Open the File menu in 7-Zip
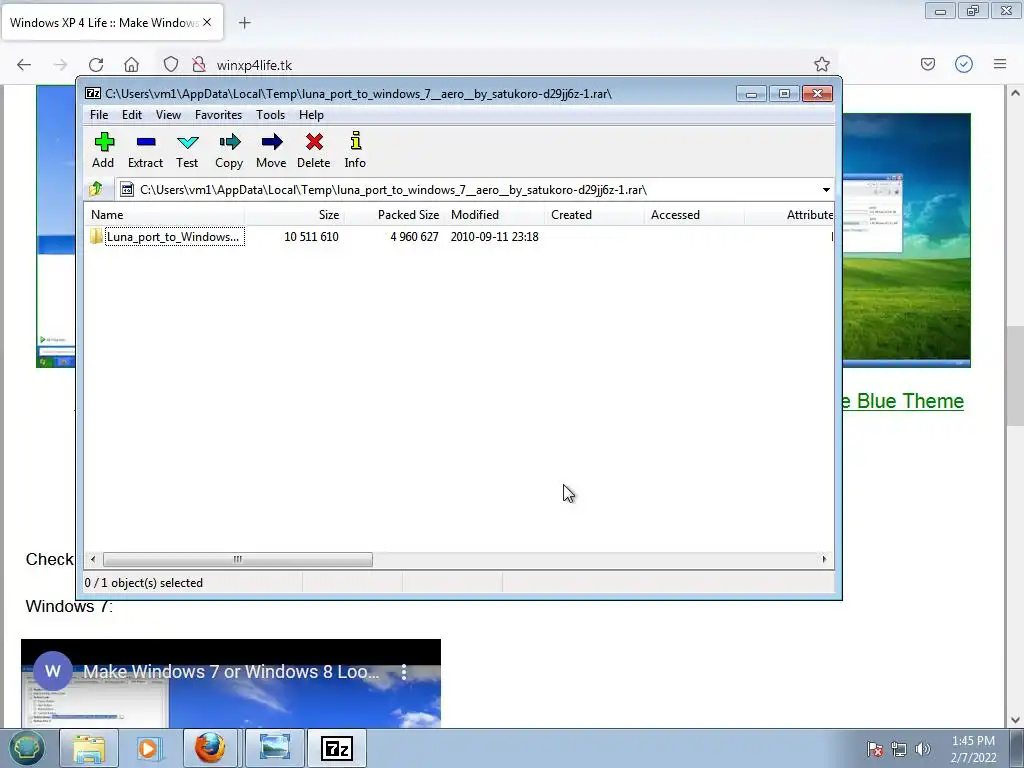The height and width of the screenshot is (768, 1024). point(99,115)
